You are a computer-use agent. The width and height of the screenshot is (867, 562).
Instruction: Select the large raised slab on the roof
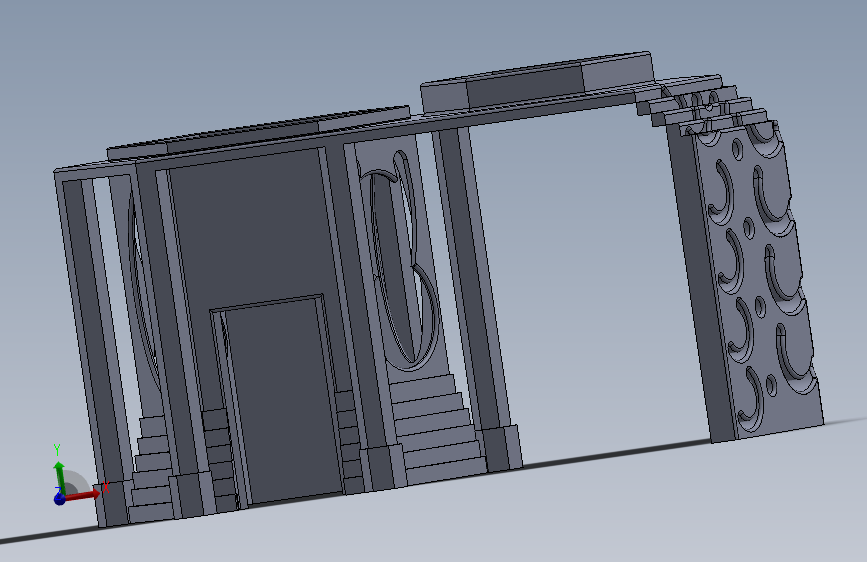coord(536,82)
